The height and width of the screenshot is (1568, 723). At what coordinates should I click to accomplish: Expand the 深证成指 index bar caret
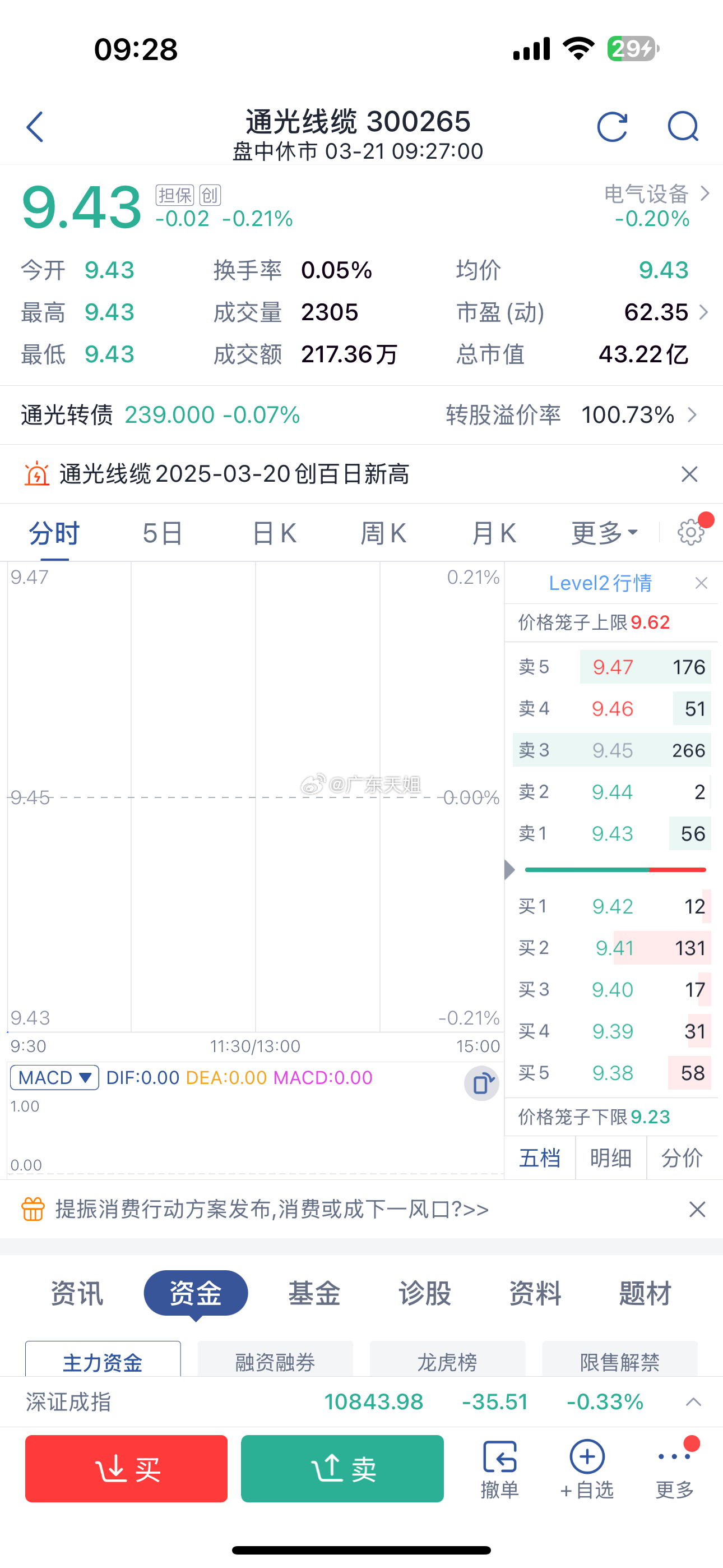click(x=694, y=1402)
